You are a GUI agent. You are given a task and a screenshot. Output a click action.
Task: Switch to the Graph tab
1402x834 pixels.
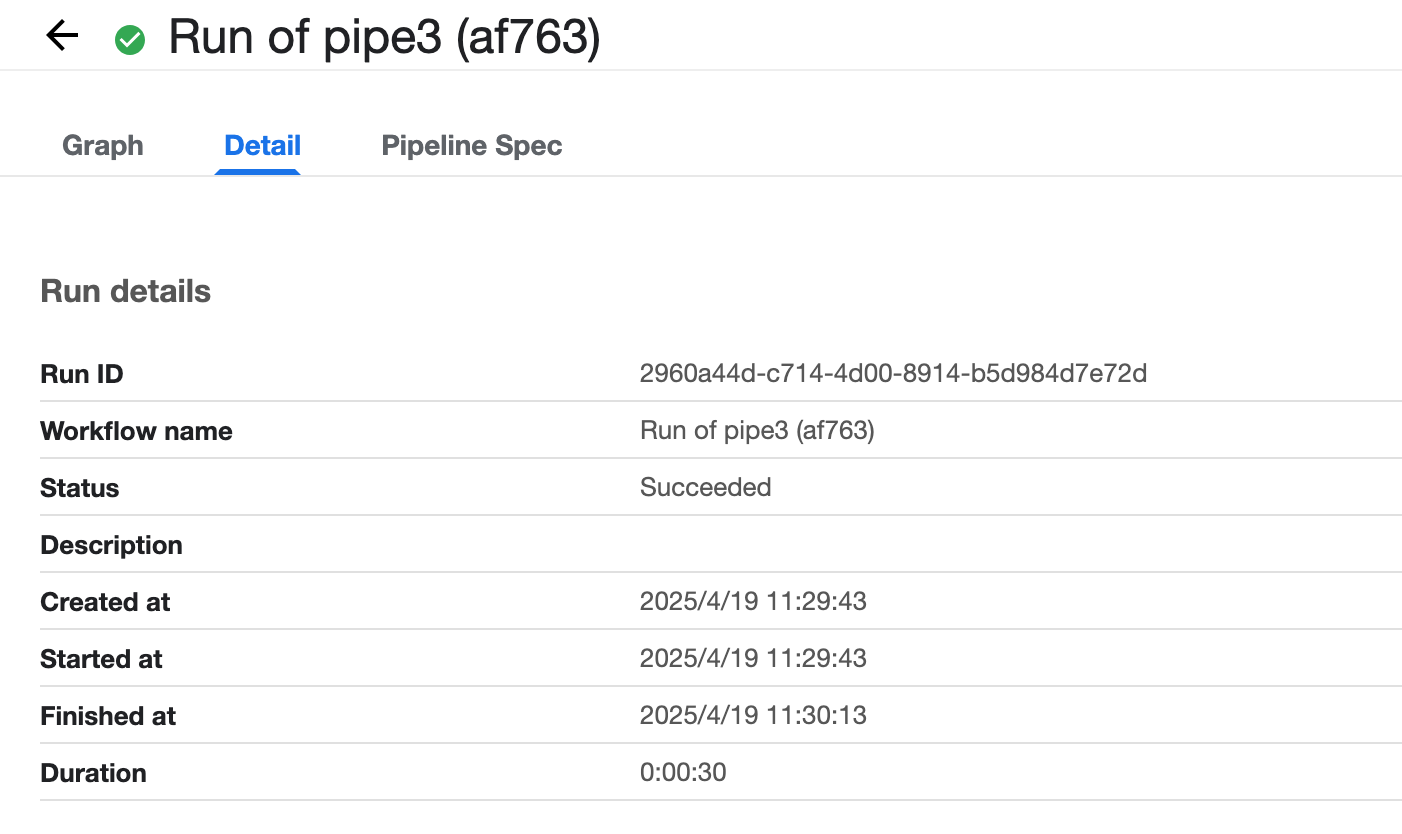[103, 146]
